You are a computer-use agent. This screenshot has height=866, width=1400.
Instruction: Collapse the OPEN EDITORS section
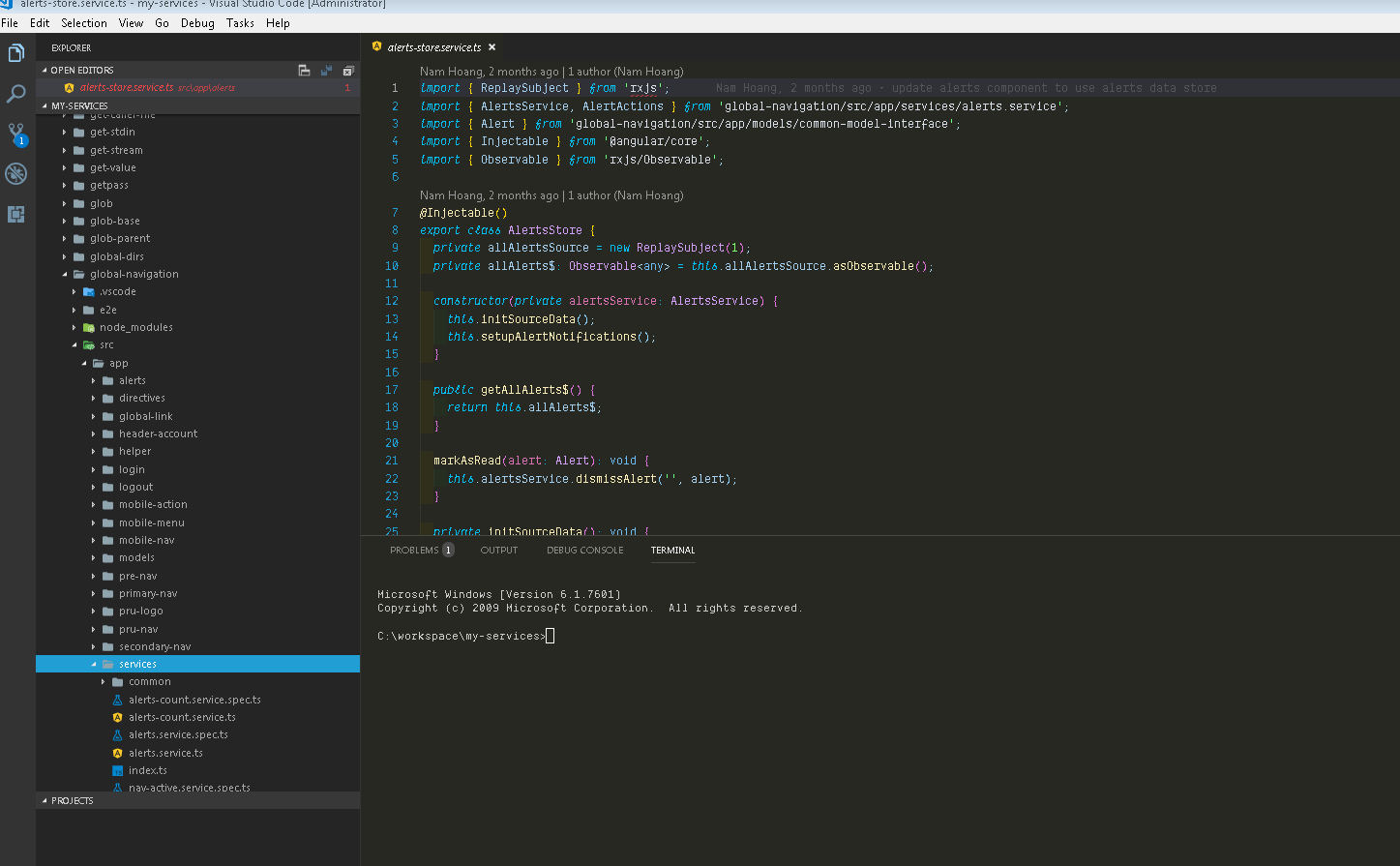[x=44, y=69]
